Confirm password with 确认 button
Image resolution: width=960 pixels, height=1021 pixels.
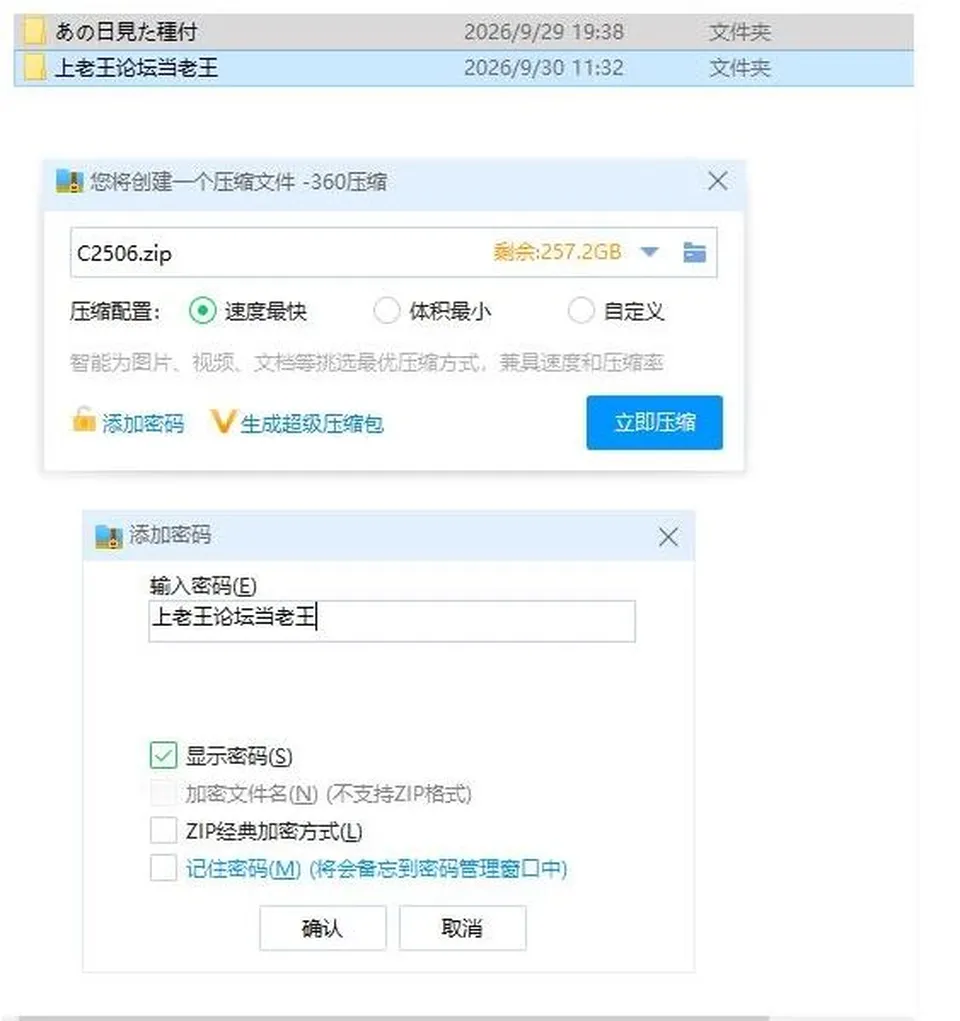[322, 928]
